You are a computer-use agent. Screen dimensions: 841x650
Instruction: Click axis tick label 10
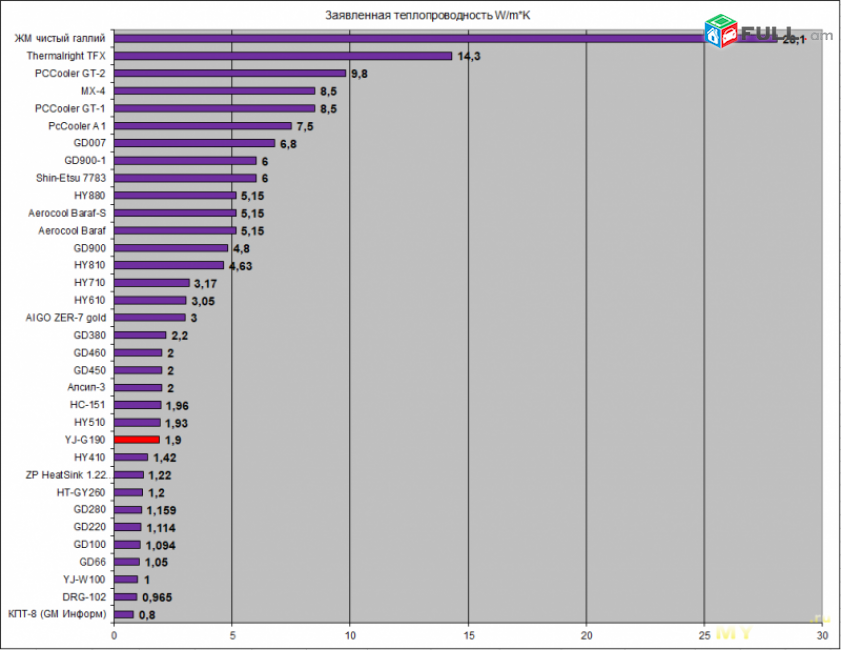click(x=350, y=636)
